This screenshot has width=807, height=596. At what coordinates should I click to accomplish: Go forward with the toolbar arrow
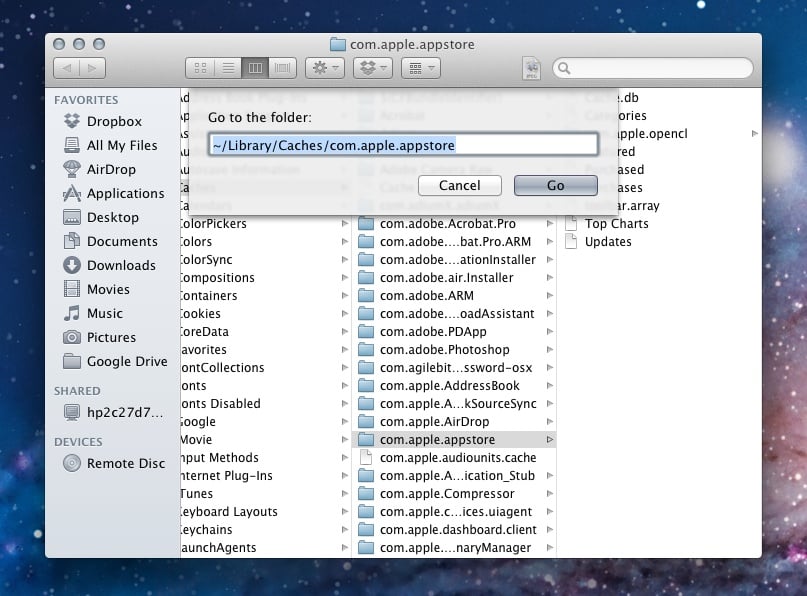[x=93, y=68]
